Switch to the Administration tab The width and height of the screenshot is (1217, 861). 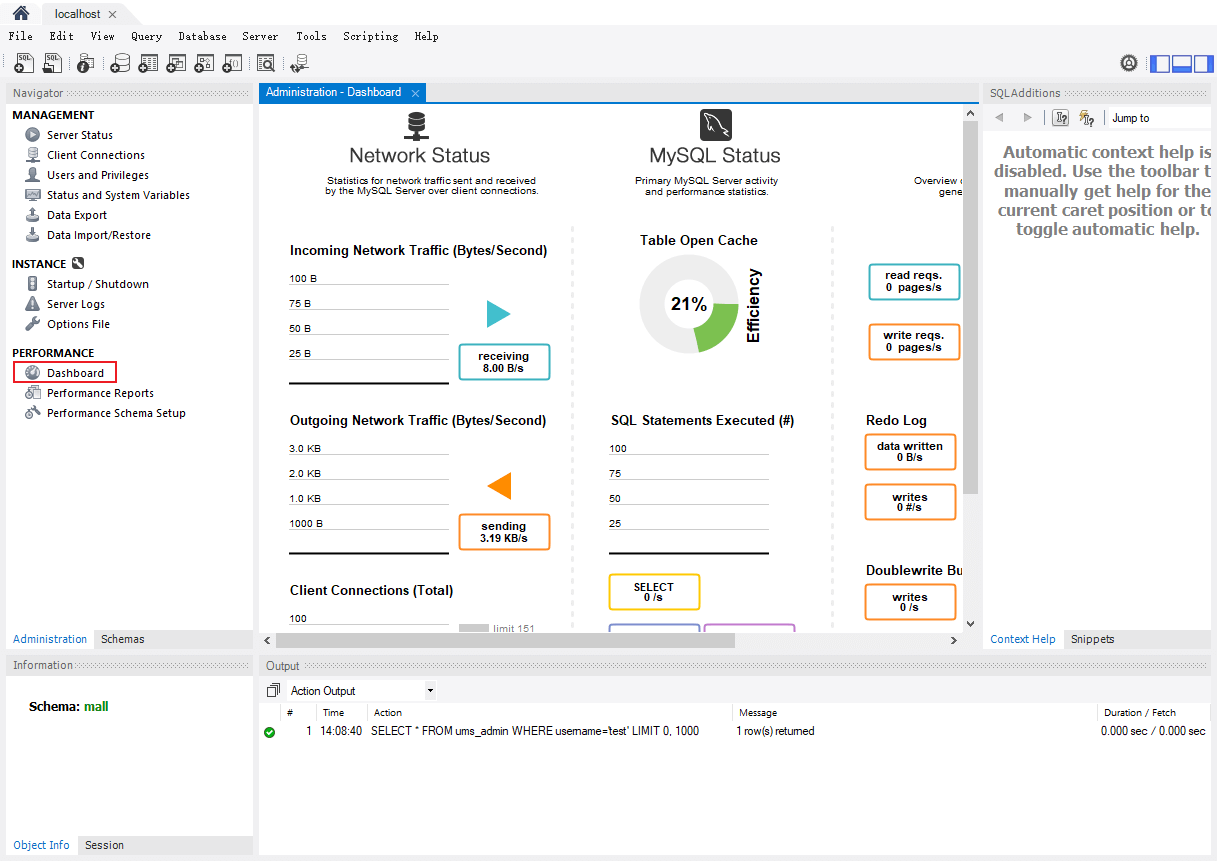point(50,639)
